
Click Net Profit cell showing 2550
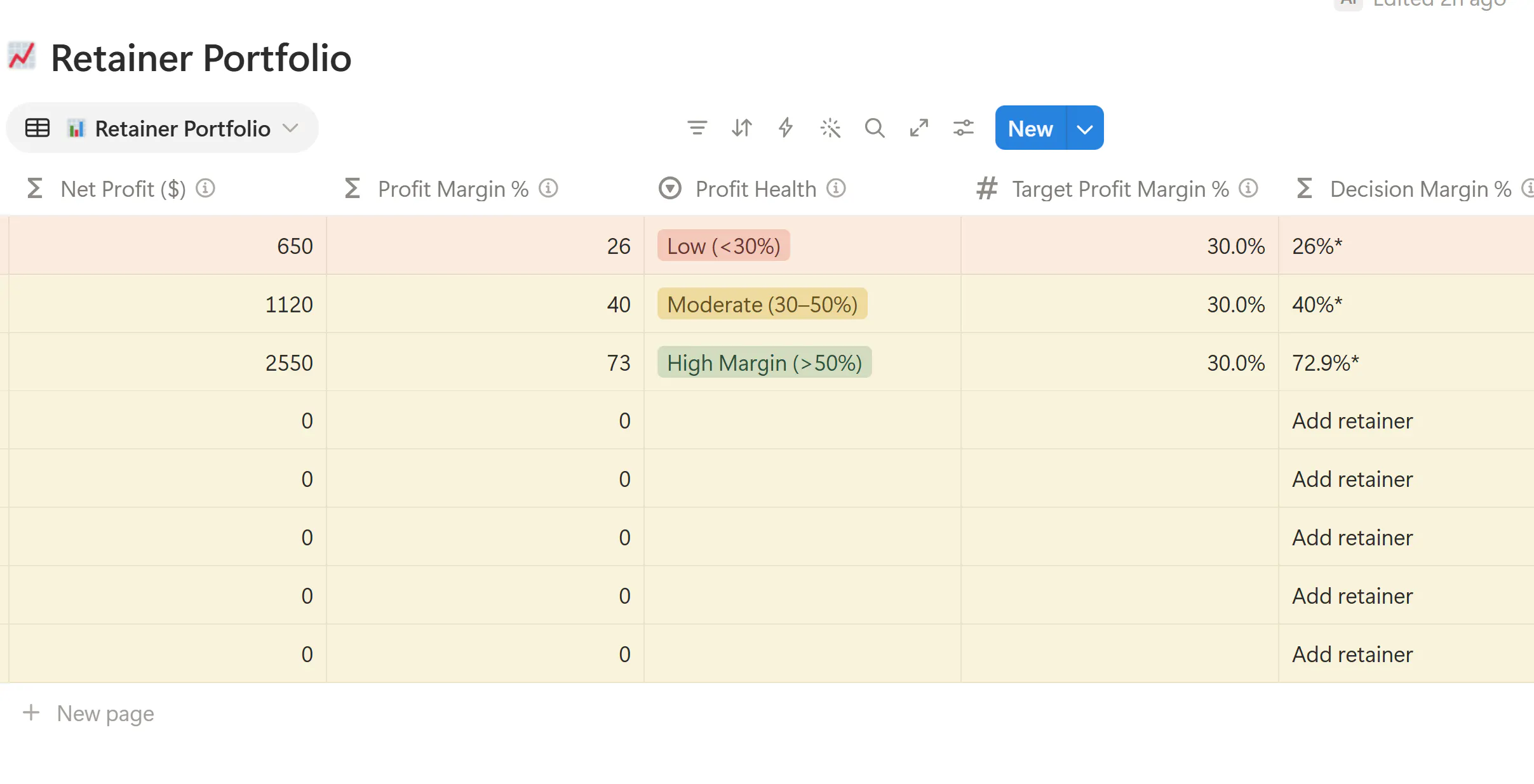pos(168,362)
